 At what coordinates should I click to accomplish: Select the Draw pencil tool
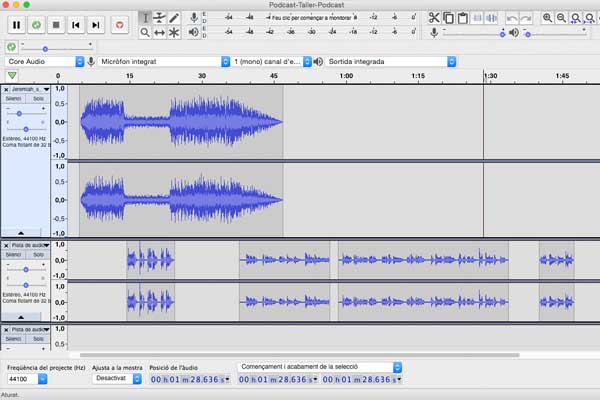[174, 18]
